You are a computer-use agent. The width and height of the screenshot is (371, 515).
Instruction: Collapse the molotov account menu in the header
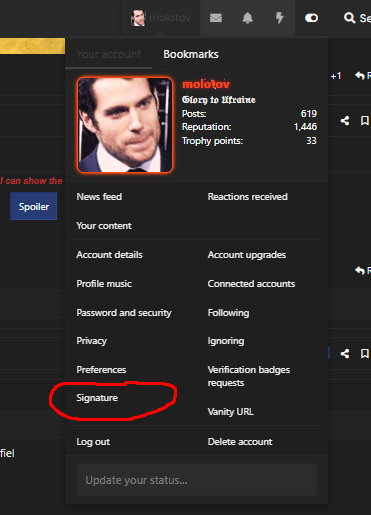[x=161, y=17]
